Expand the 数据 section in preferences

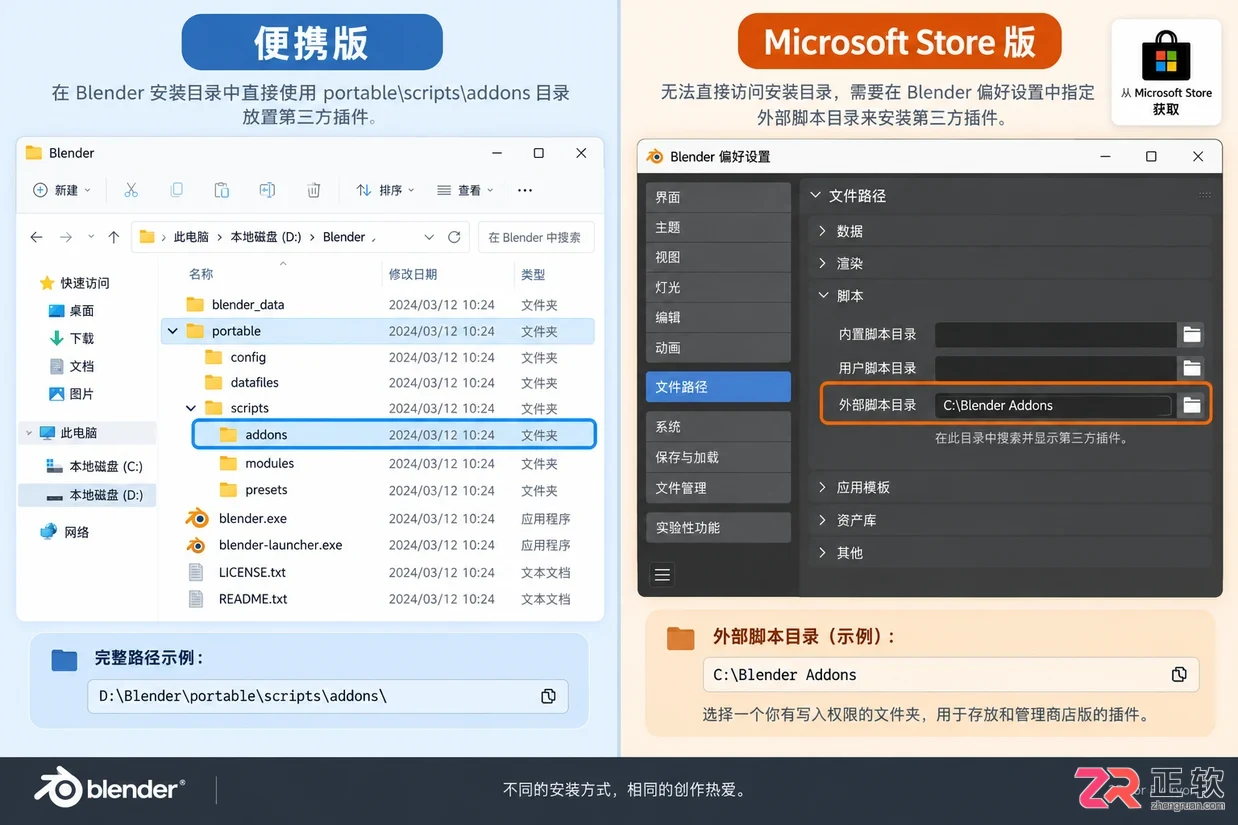[x=823, y=231]
